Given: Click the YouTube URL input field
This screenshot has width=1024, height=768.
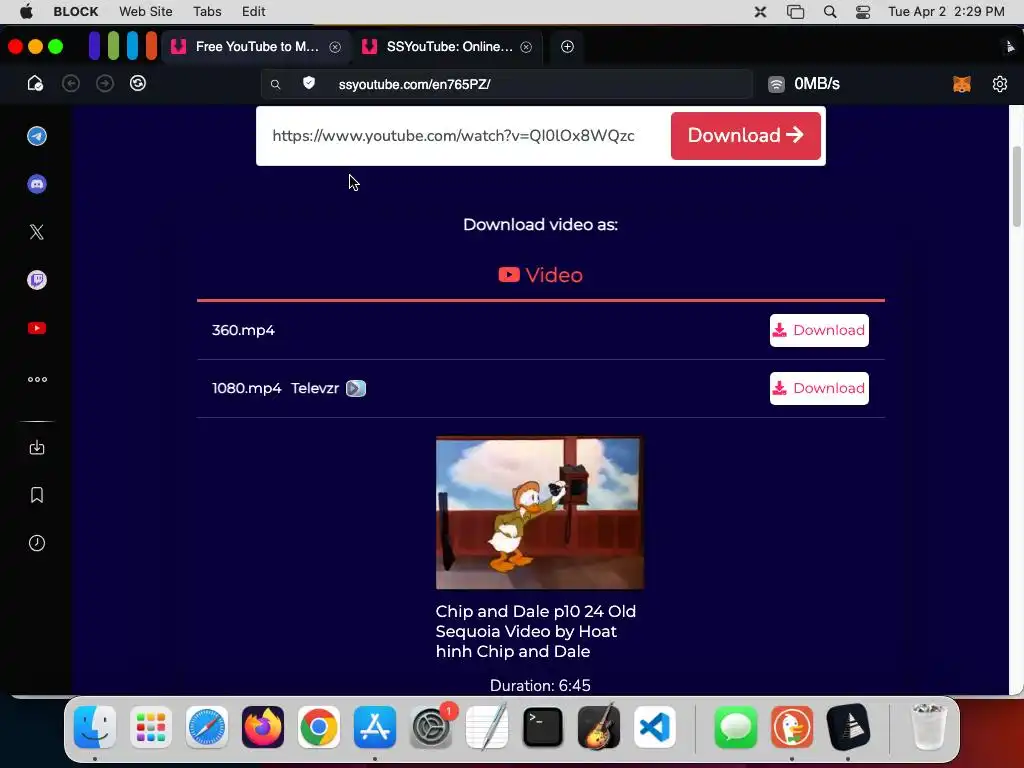Looking at the screenshot, I should coord(462,136).
